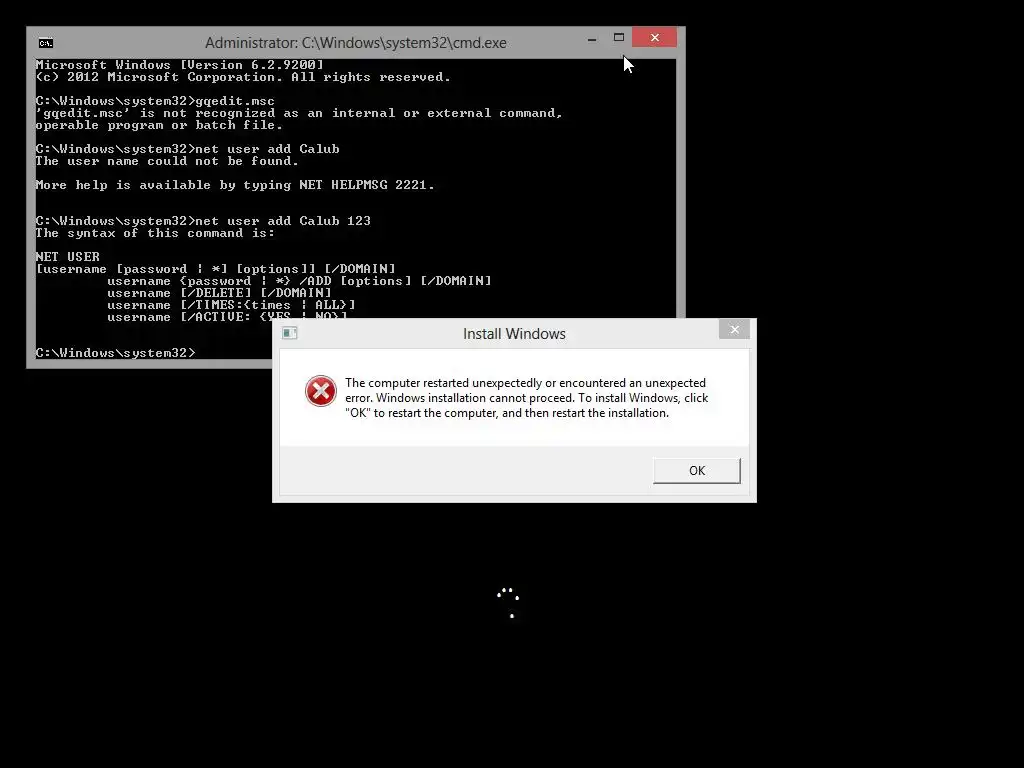Click the 'username [/DELETE] [/DOMAIN]' line

pyautogui.click(x=219, y=293)
